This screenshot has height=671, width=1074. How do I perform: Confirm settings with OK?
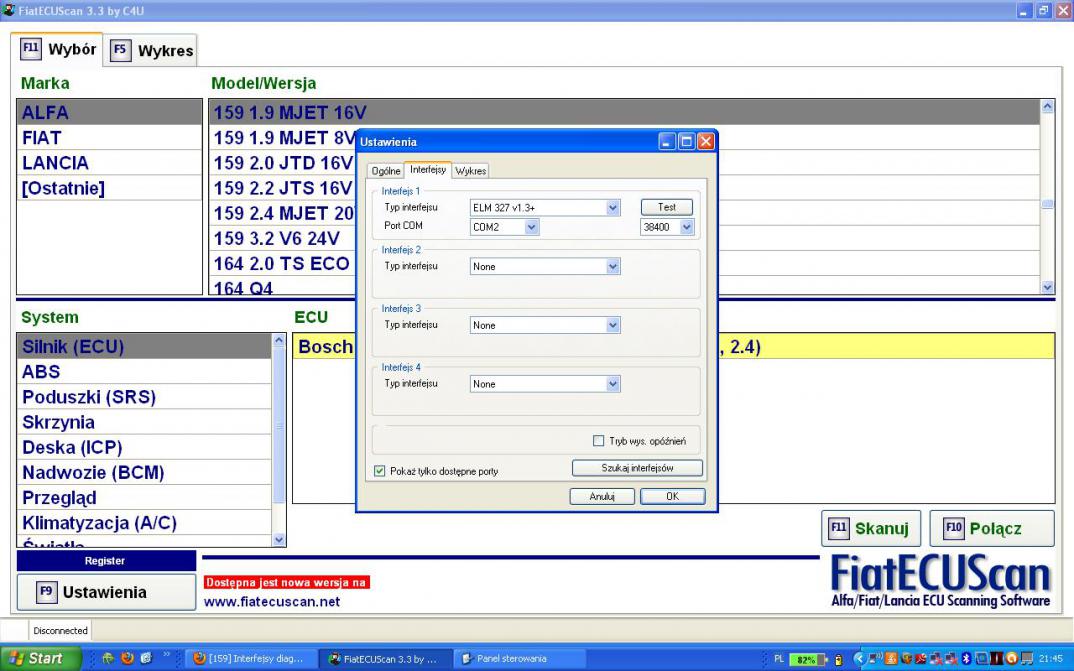click(x=673, y=496)
